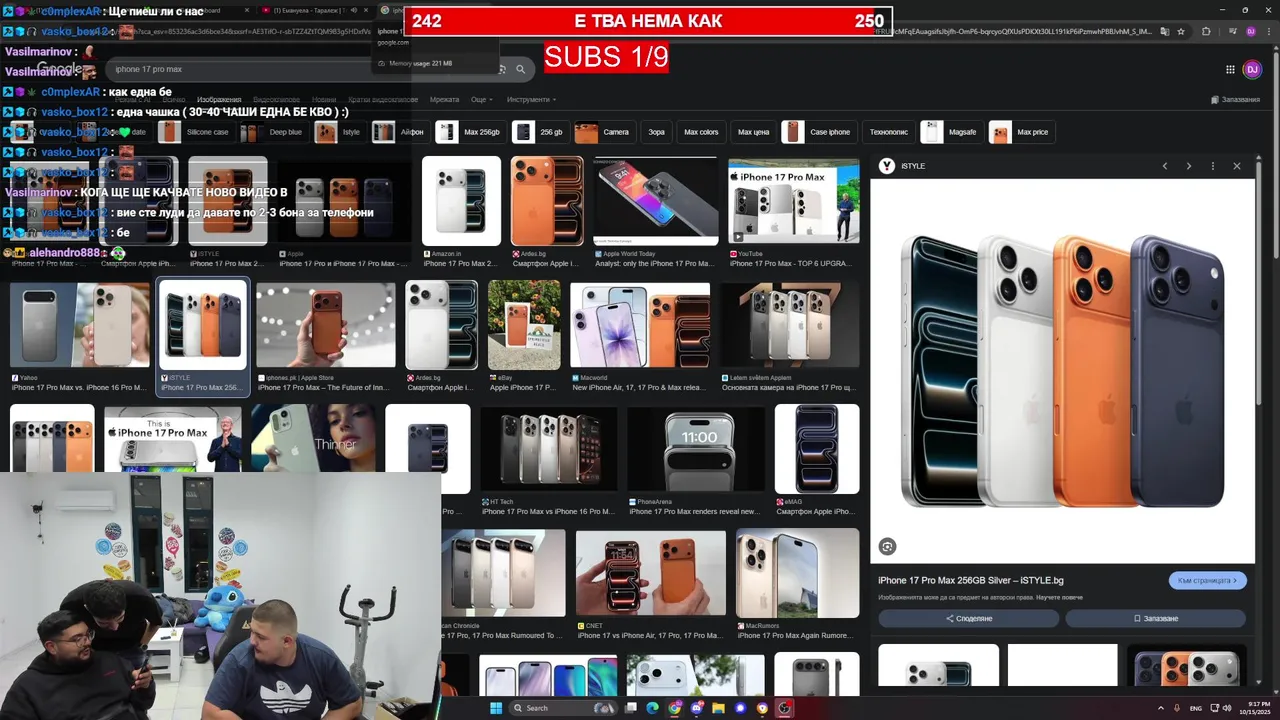The height and width of the screenshot is (720, 1280).
Task: Select the 'Silicone case' filter chip
Action: point(196,132)
